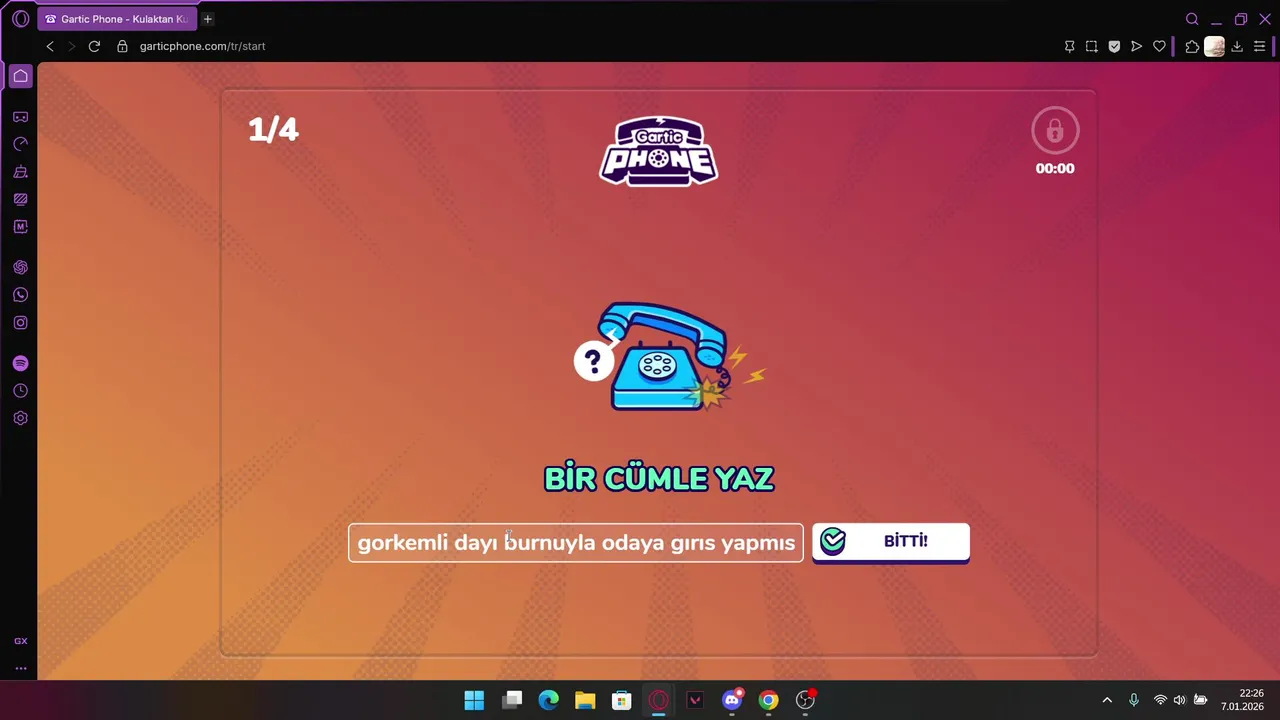
Task: Open OBS Studio from the taskbar
Action: click(x=805, y=700)
